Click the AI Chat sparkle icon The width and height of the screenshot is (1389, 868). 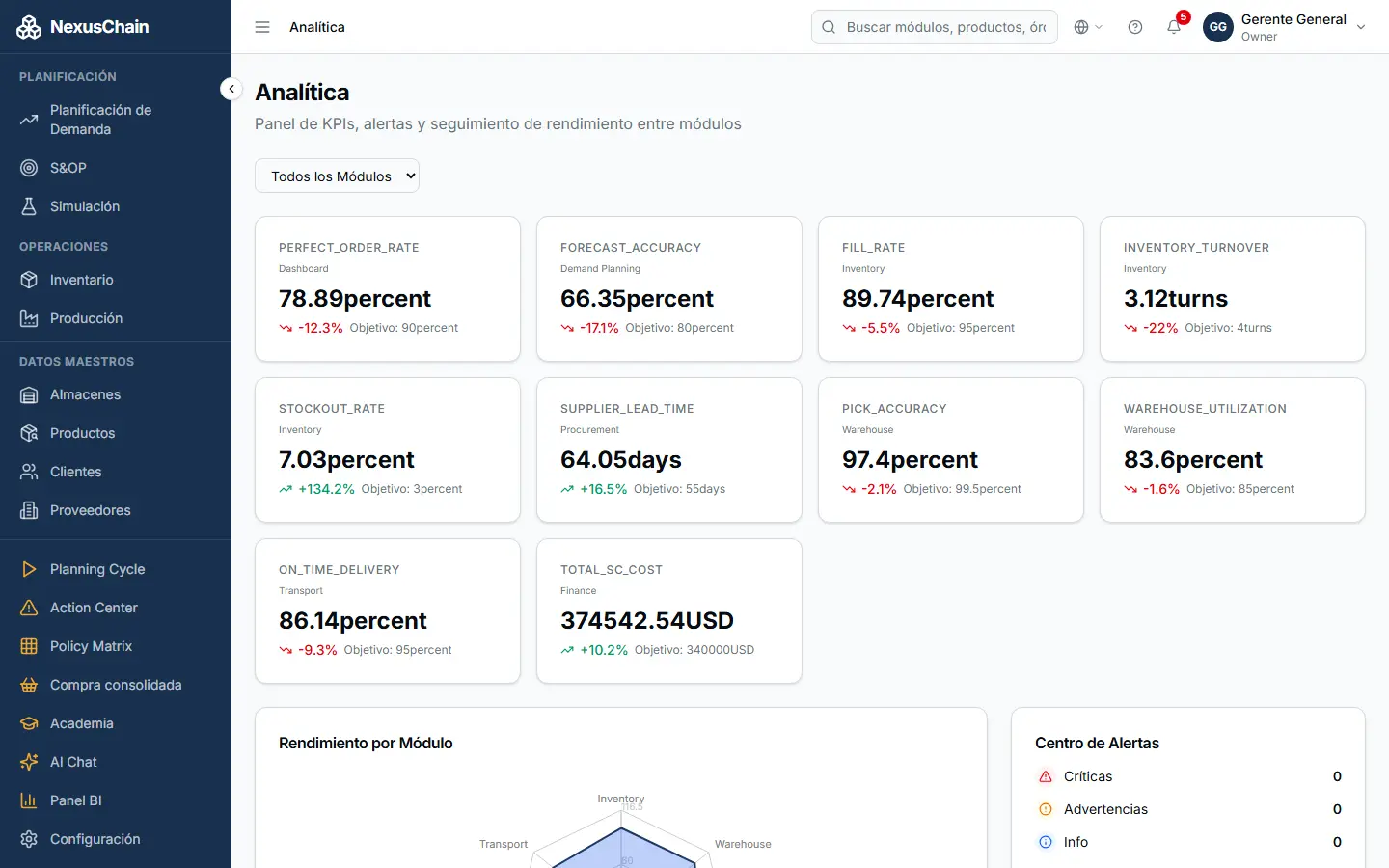[29, 762]
